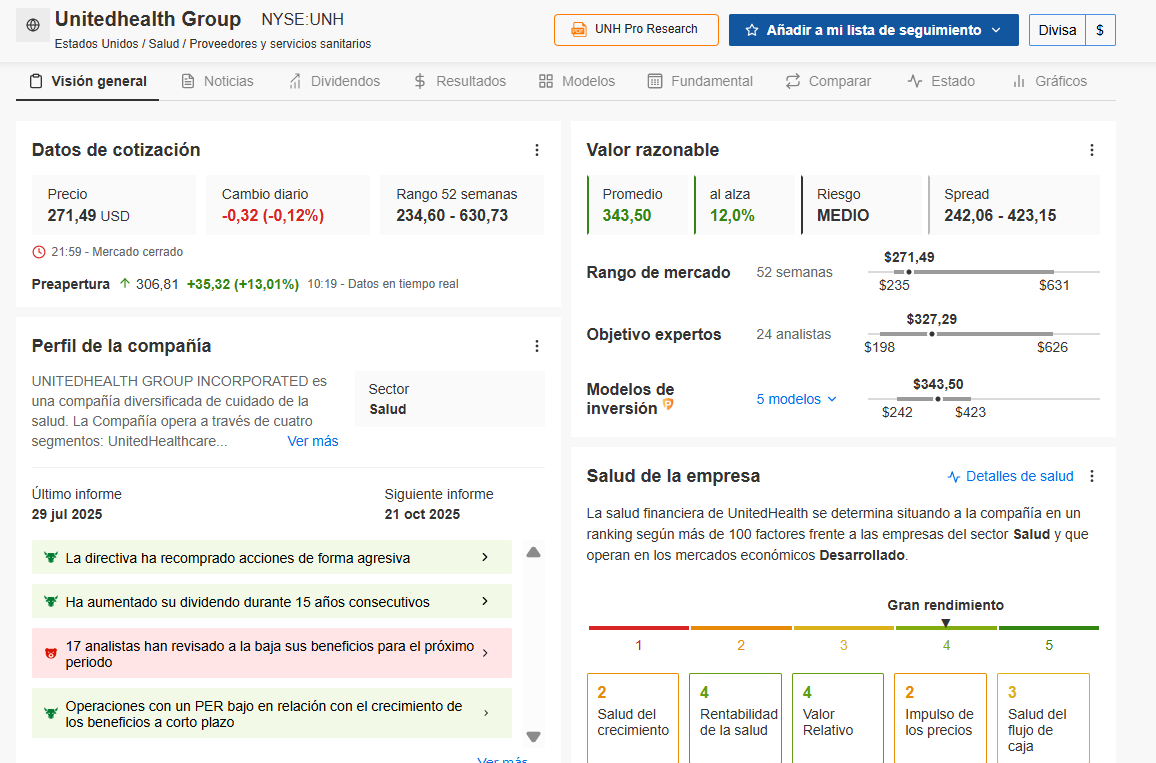
Task: Expand the 17 analistas downward revision insight
Action: tap(271, 654)
